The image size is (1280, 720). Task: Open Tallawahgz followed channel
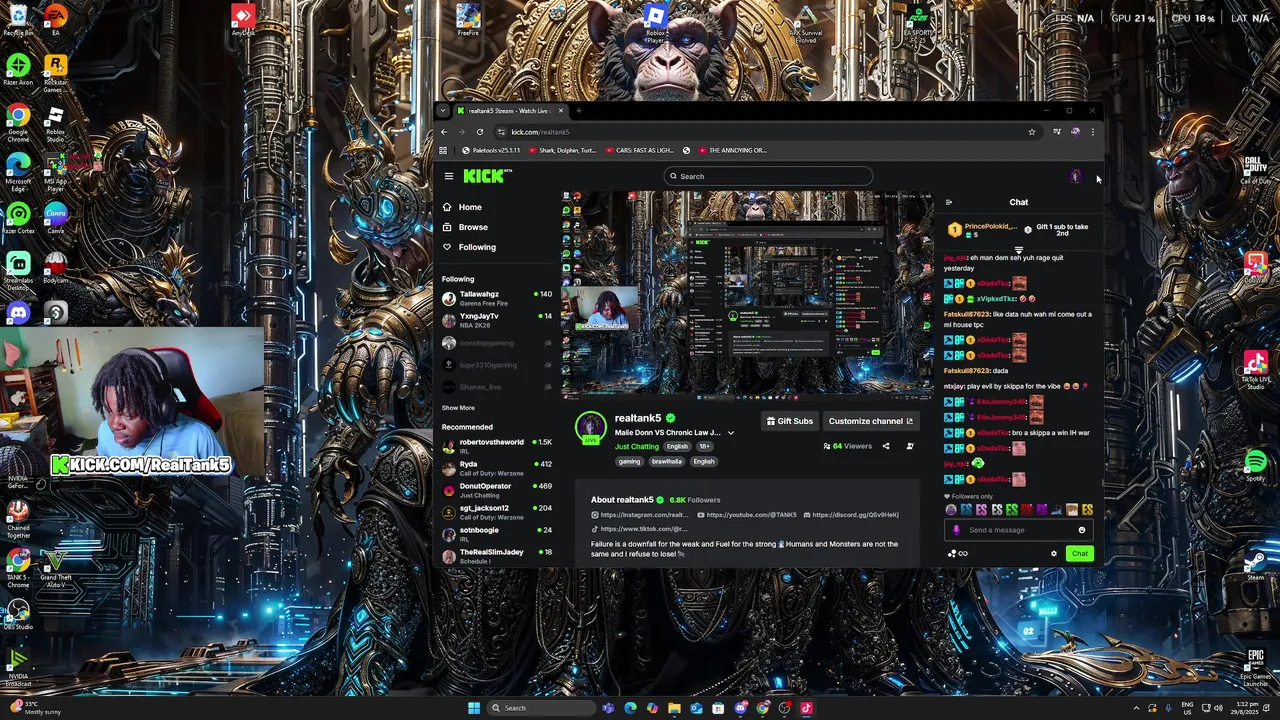498,298
